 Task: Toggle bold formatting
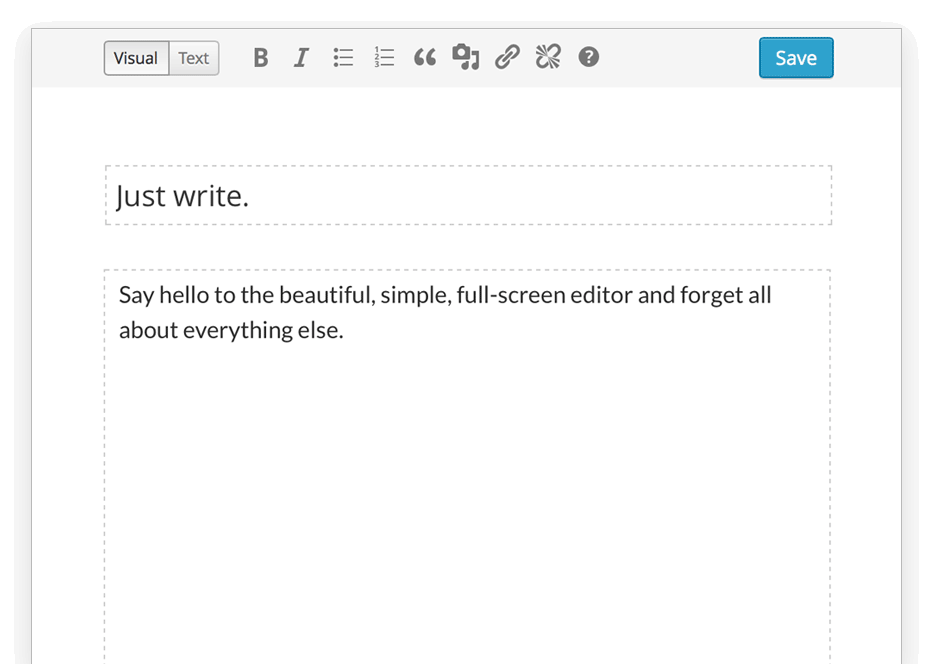(261, 58)
